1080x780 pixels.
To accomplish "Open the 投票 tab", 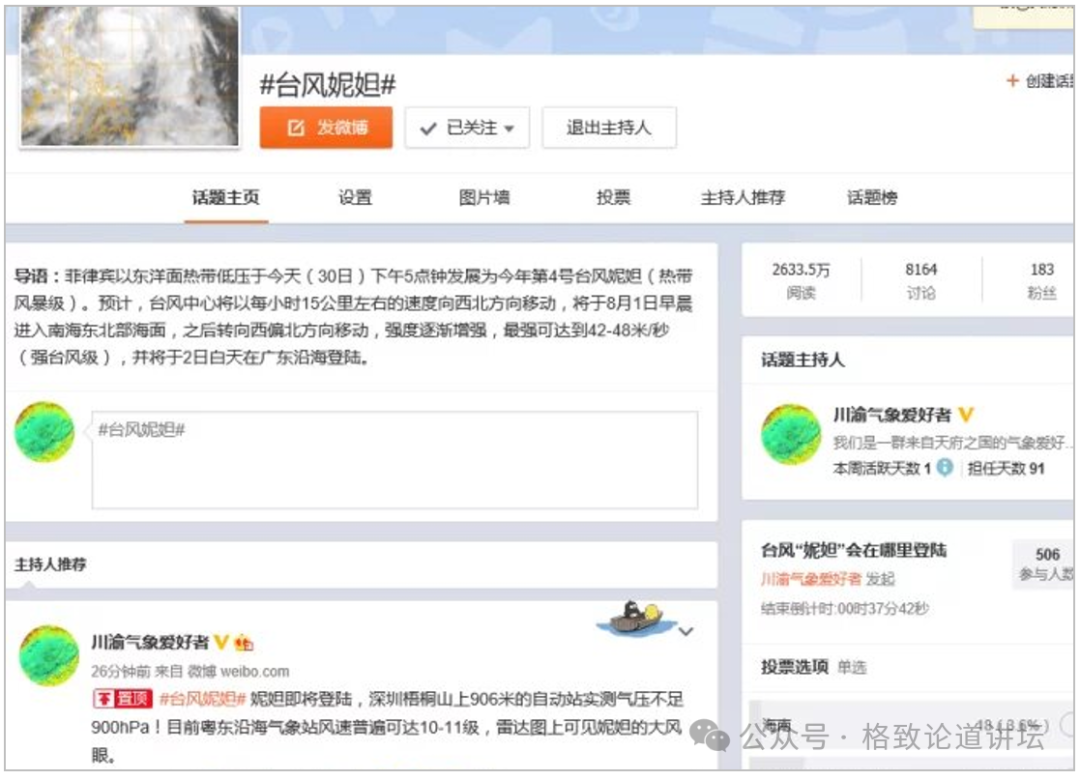I will click(x=613, y=198).
